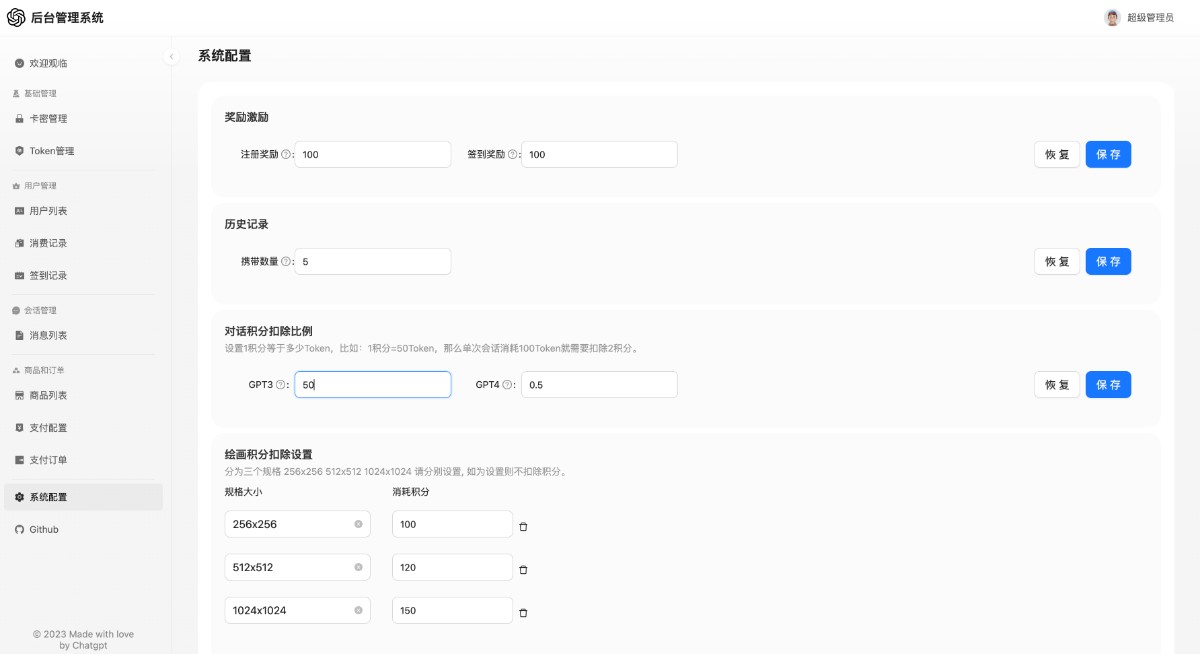Save the 对话积分扣除比例 settings
The height and width of the screenshot is (654, 1200).
point(1108,385)
